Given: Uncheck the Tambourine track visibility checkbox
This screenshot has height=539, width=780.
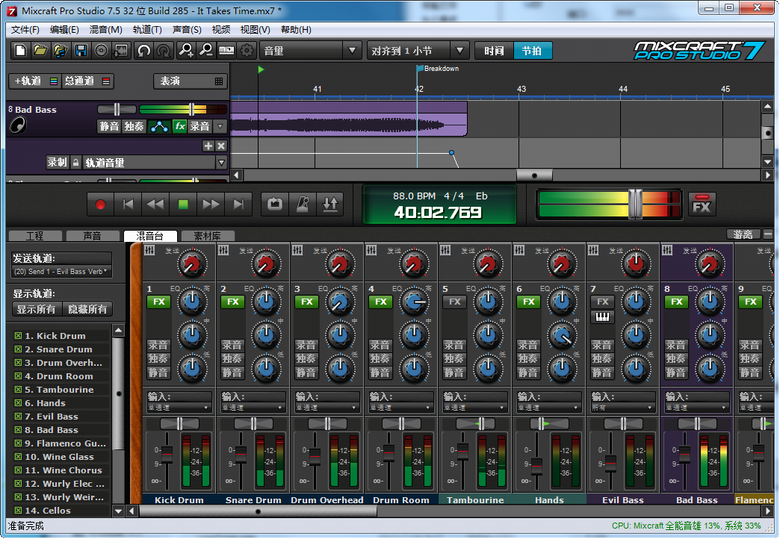Looking at the screenshot, I should (18, 390).
